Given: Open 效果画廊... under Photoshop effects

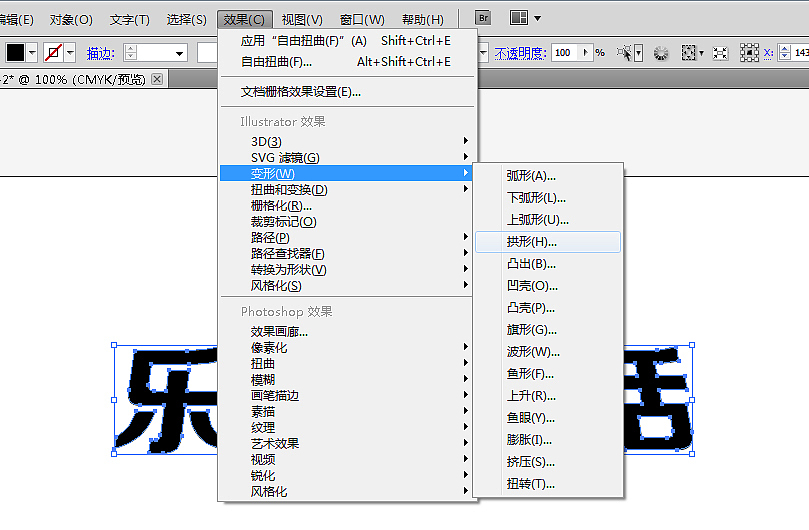Looking at the screenshot, I should 346,331.
